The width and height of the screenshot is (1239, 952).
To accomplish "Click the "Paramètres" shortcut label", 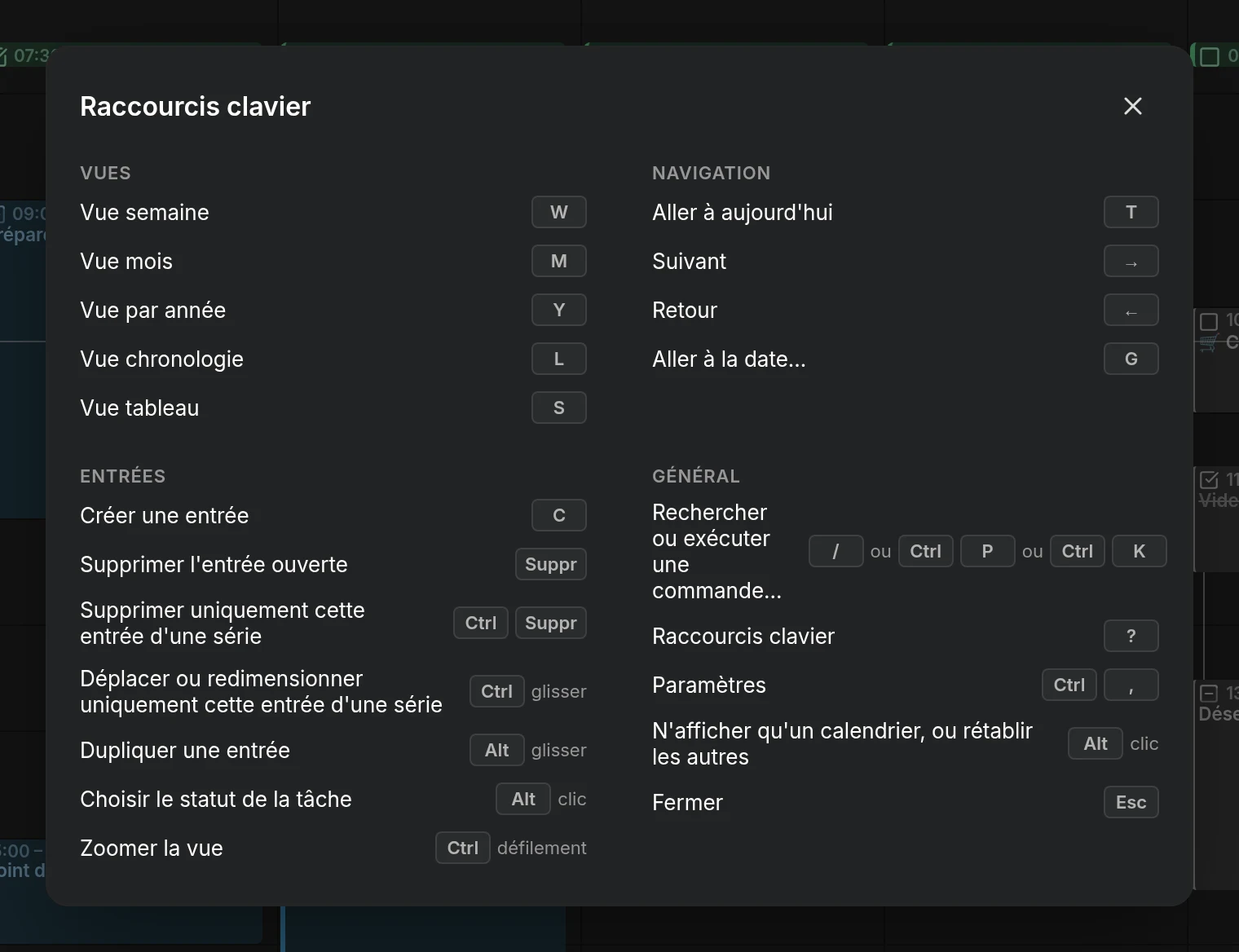I will (708, 685).
